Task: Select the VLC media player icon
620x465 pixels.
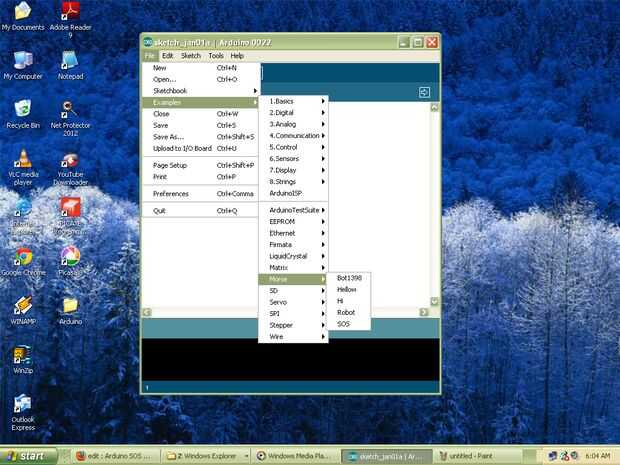Action: pos(23,168)
